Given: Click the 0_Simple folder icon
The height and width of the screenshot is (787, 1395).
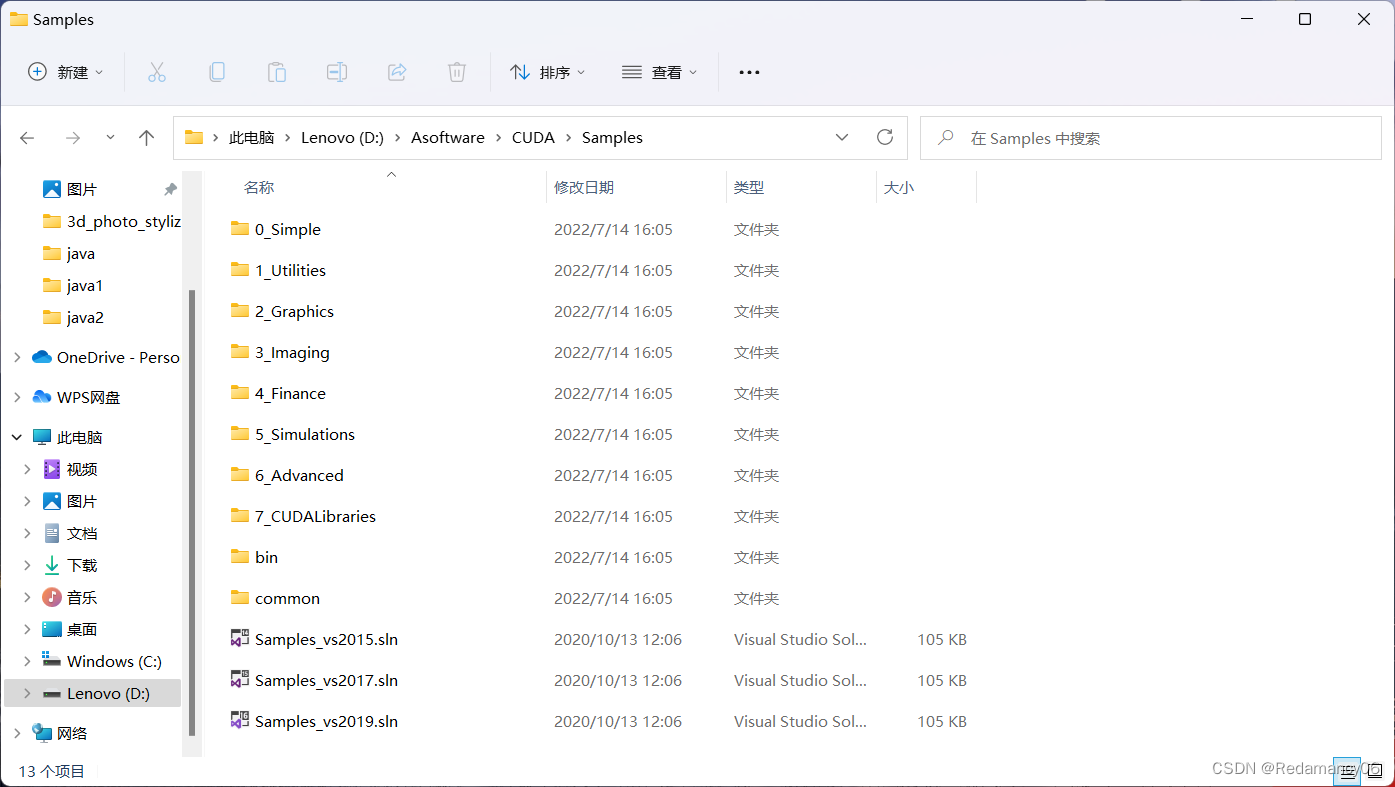Looking at the screenshot, I should (240, 229).
